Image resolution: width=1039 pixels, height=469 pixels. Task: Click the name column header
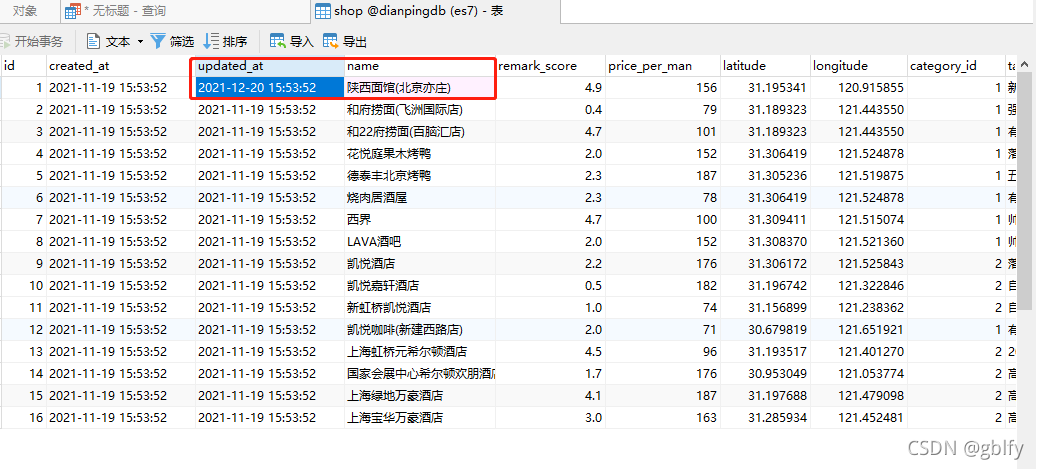pyautogui.click(x=419, y=66)
